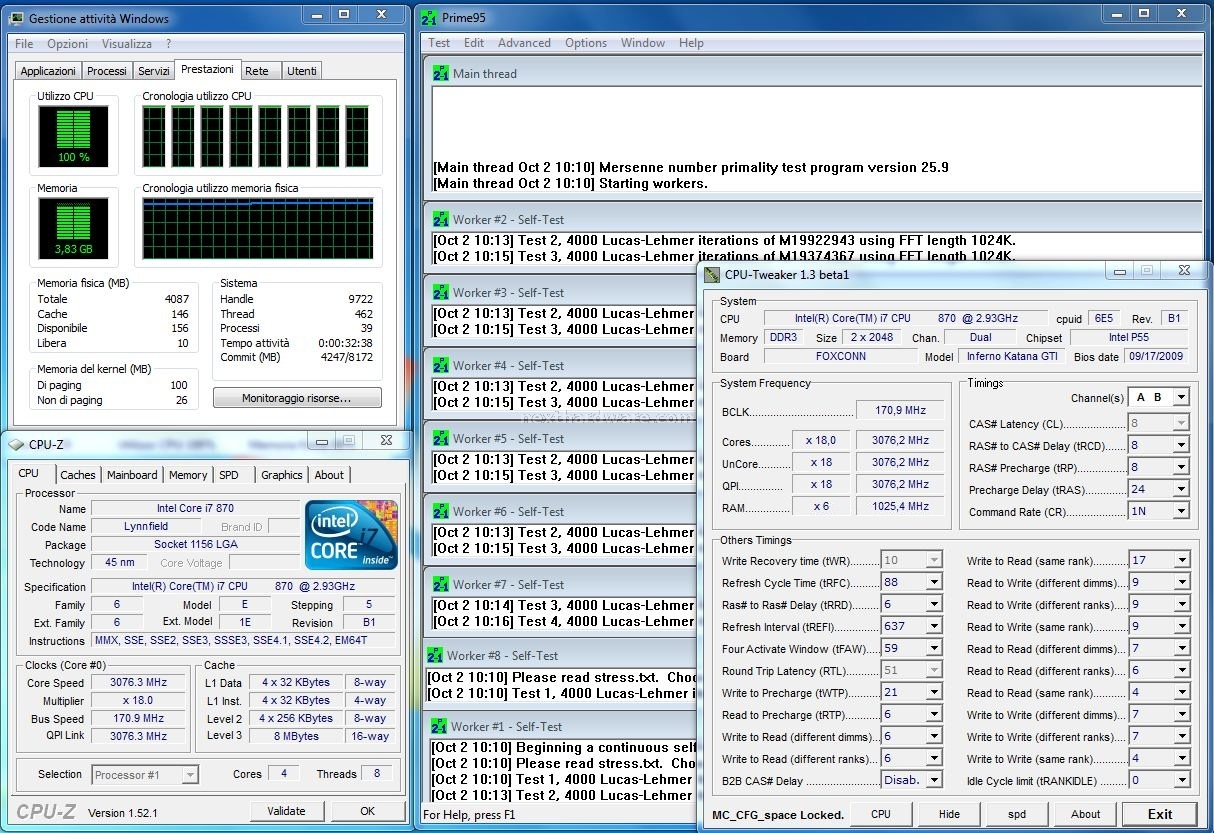
Task: Open the Advanced menu in Prime95
Action: [x=524, y=43]
